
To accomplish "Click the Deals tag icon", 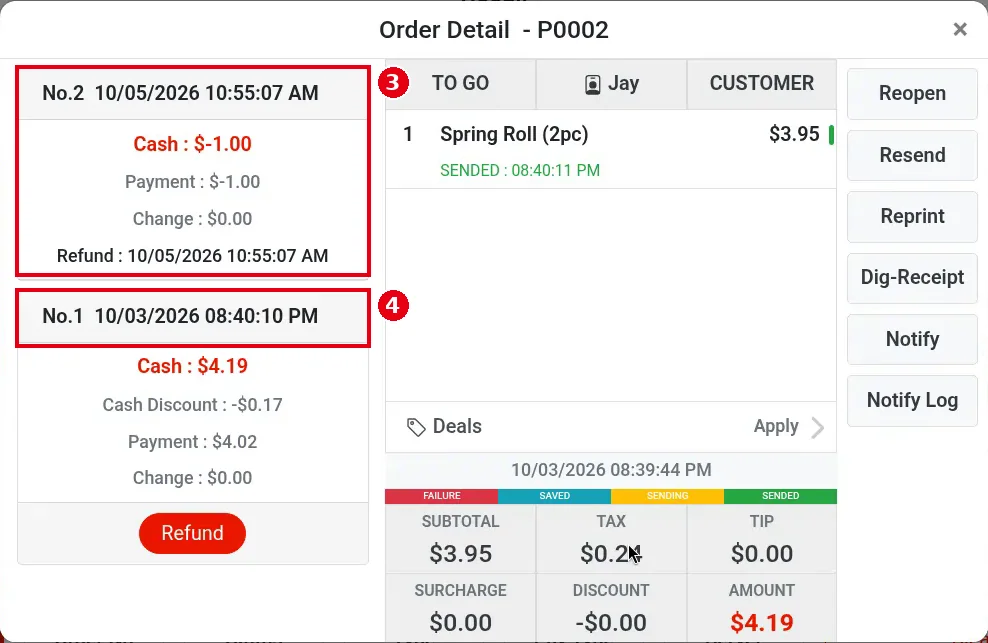I will pos(416,427).
